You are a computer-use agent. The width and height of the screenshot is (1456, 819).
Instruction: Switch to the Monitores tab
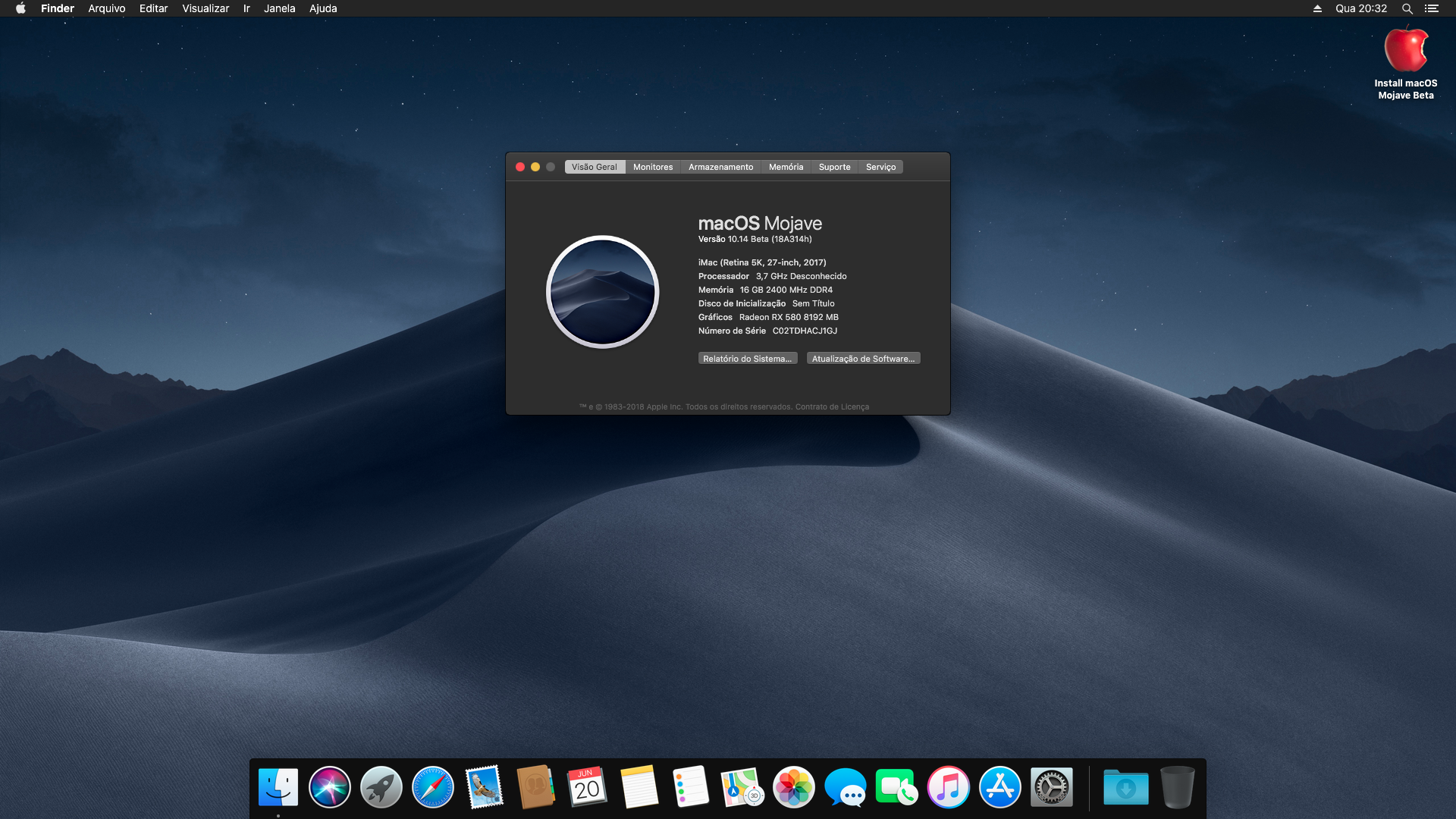653,167
